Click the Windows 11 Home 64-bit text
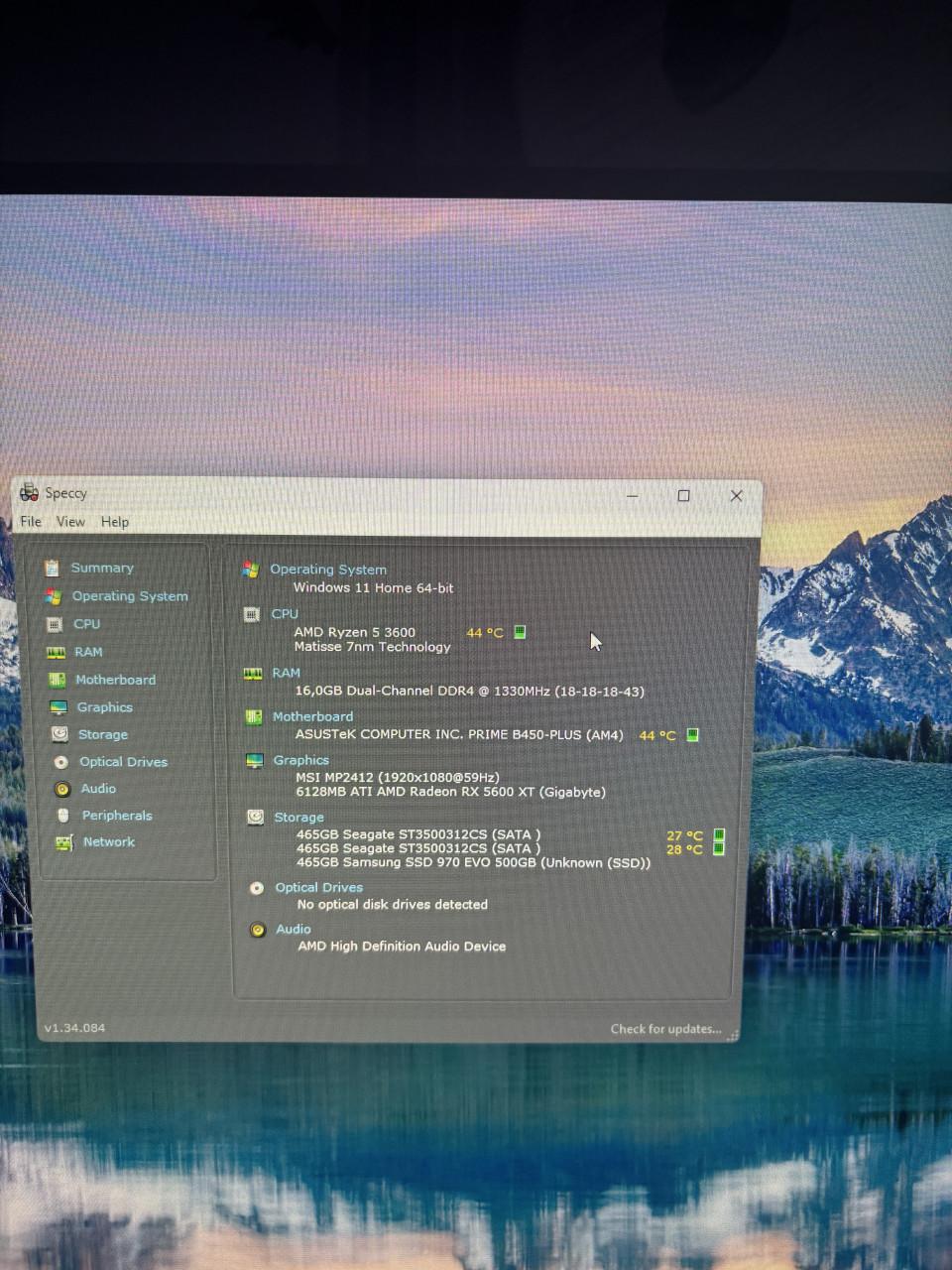Viewport: 952px width, 1270px height. [x=373, y=588]
